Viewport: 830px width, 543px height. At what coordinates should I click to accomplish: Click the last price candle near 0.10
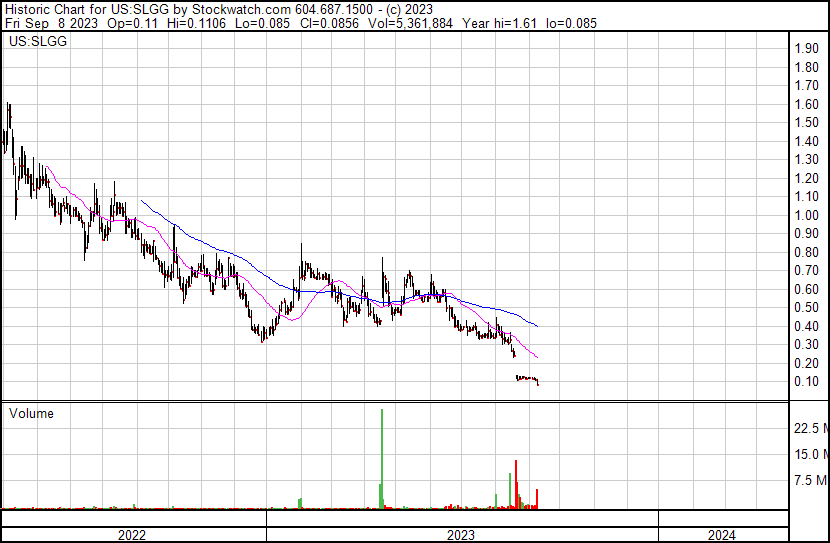[537, 382]
